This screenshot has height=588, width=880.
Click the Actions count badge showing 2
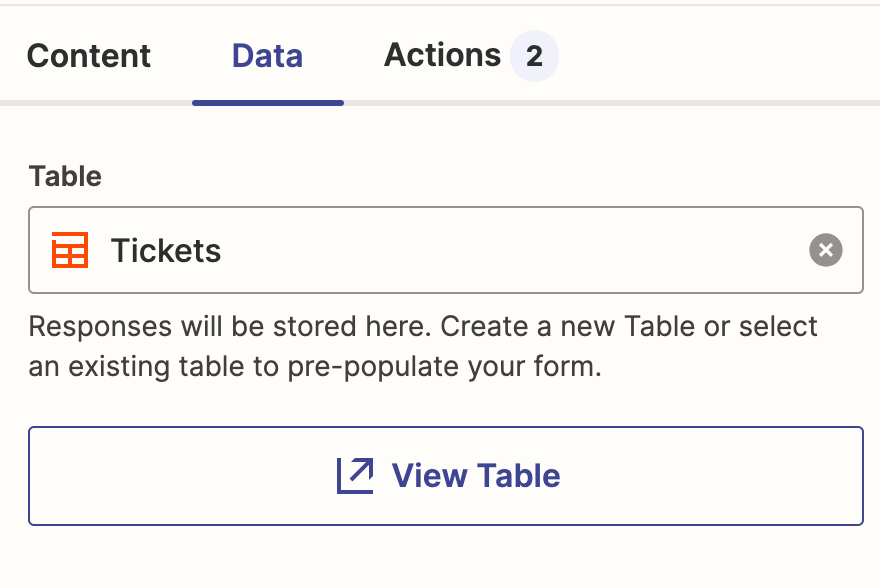pyautogui.click(x=534, y=56)
